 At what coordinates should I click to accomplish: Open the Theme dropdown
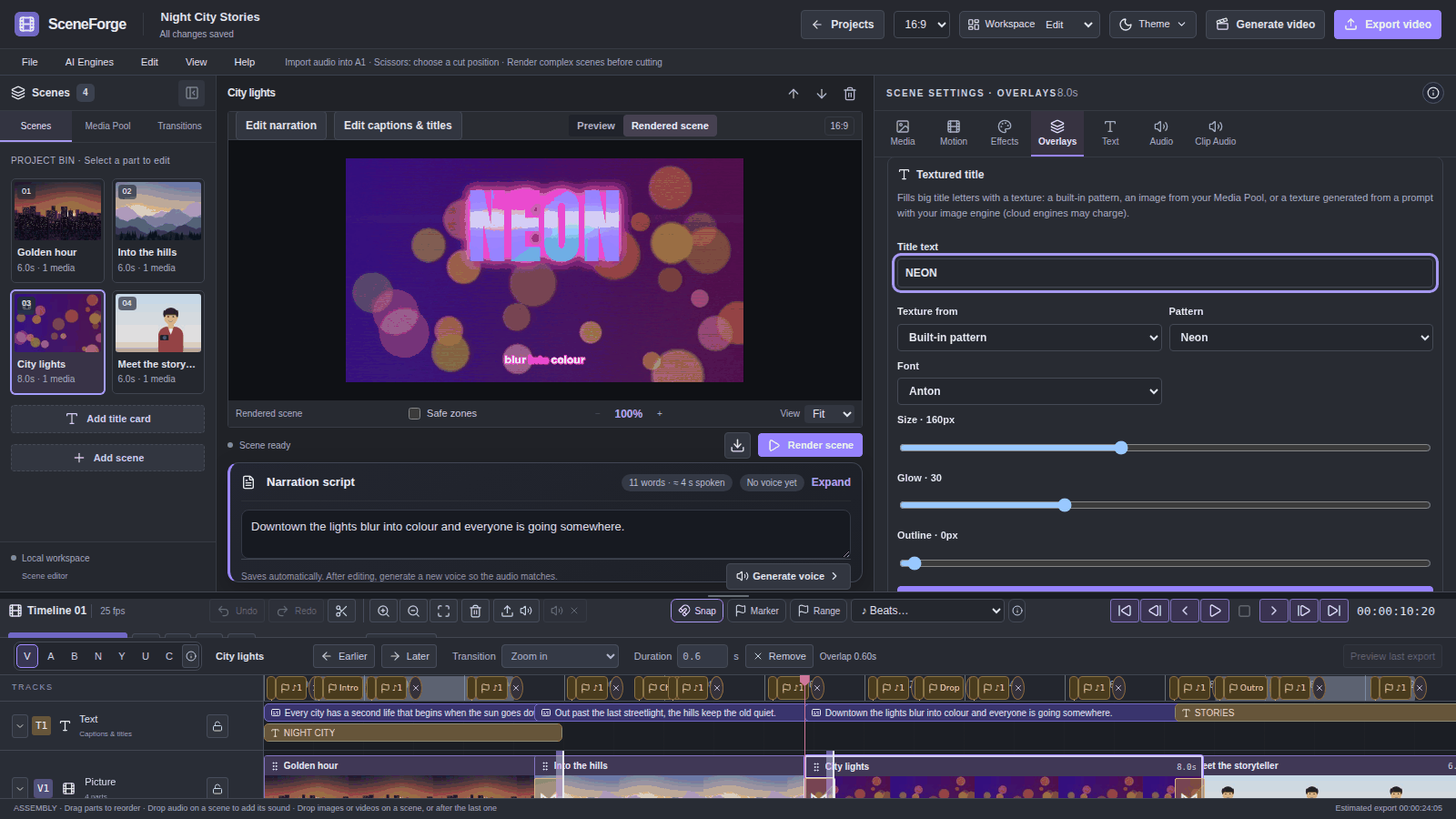point(1153,25)
